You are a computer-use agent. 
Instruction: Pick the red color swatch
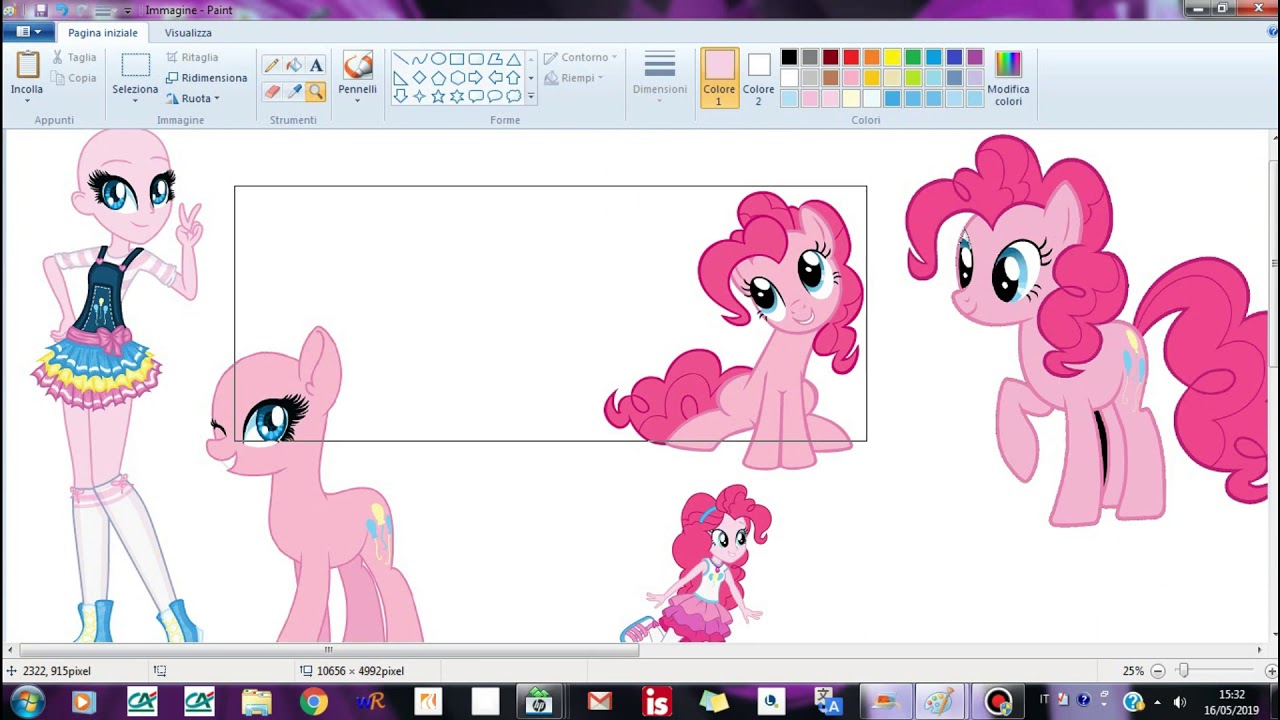851,58
